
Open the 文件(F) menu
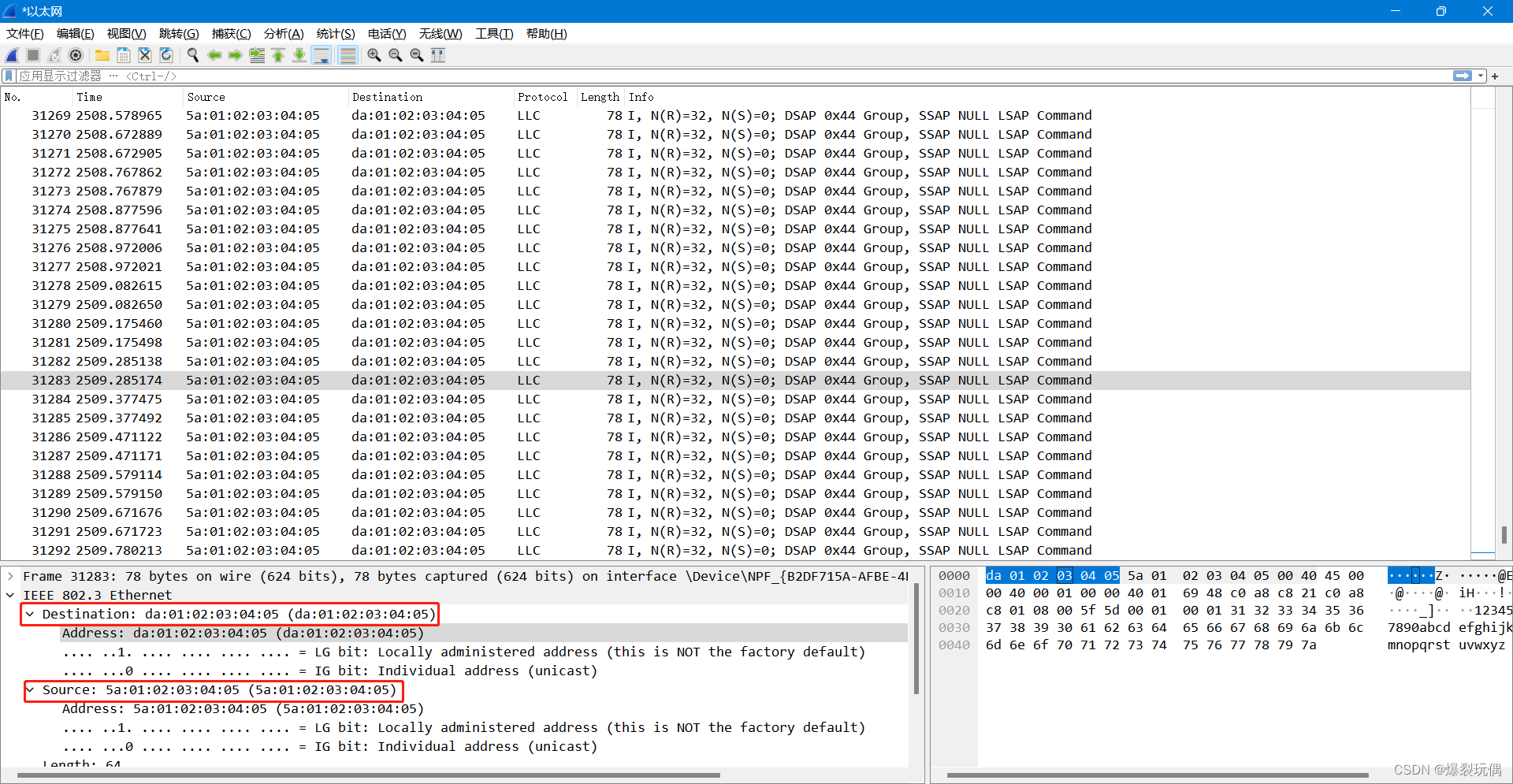25,34
